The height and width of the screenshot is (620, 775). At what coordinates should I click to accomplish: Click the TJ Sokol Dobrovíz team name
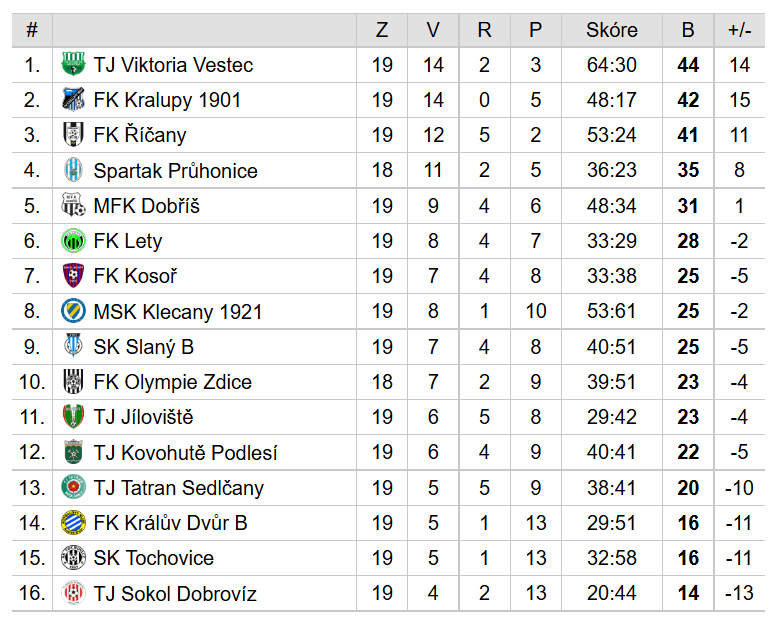[175, 593]
